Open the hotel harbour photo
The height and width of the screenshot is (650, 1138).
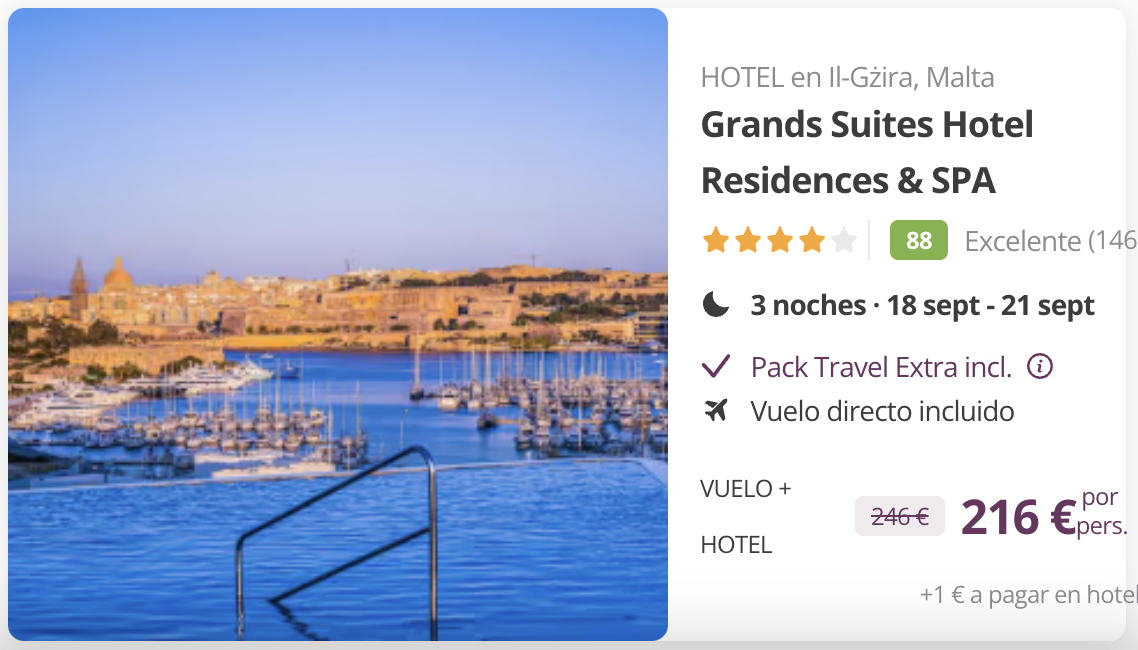[x=338, y=324]
